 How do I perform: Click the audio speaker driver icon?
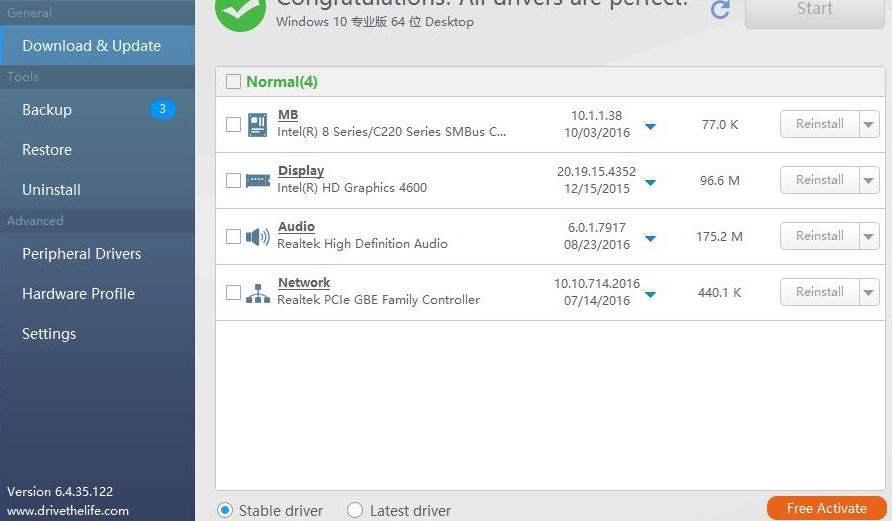pyautogui.click(x=257, y=236)
